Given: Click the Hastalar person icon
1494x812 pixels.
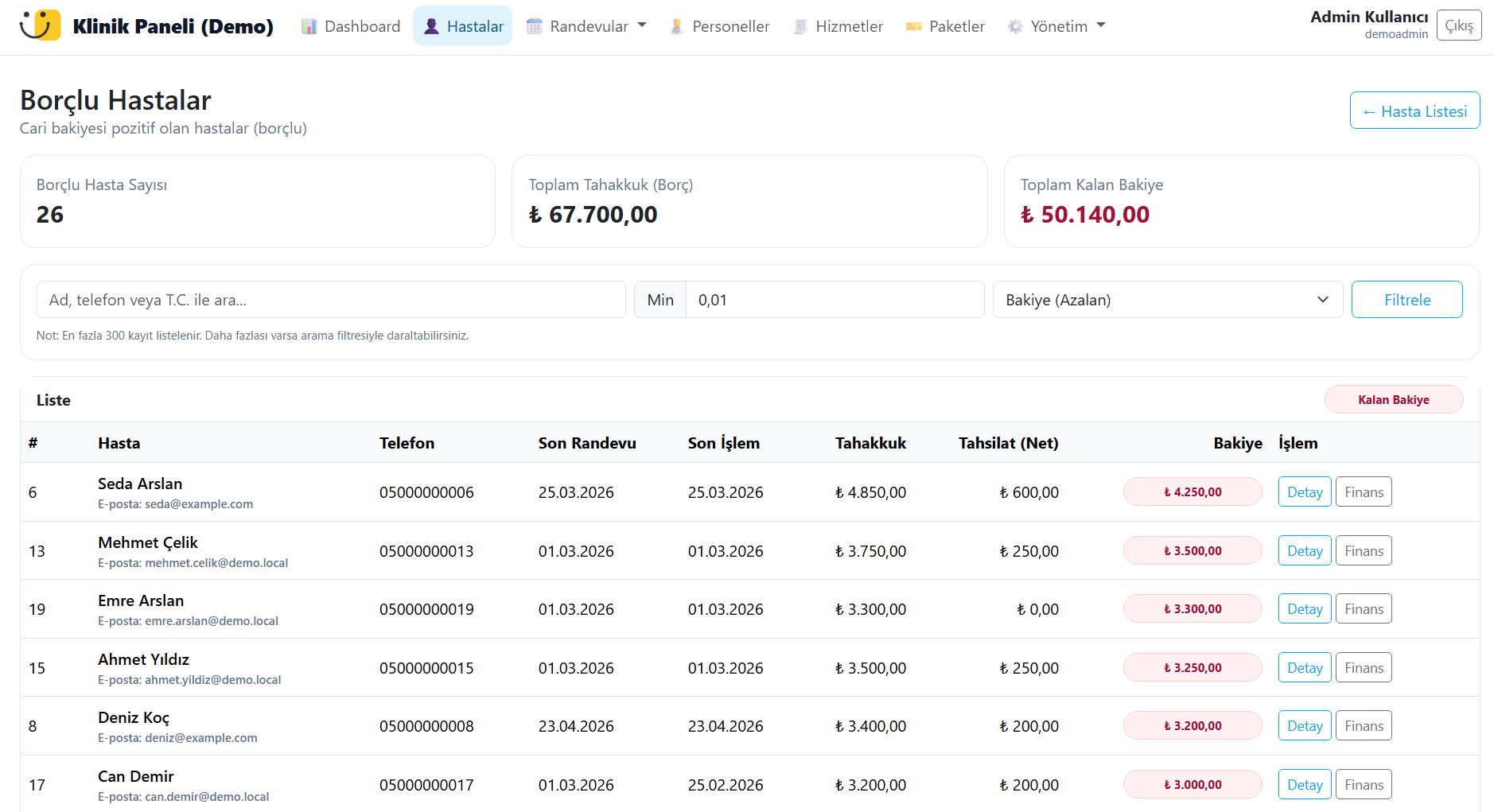Looking at the screenshot, I should (x=431, y=26).
